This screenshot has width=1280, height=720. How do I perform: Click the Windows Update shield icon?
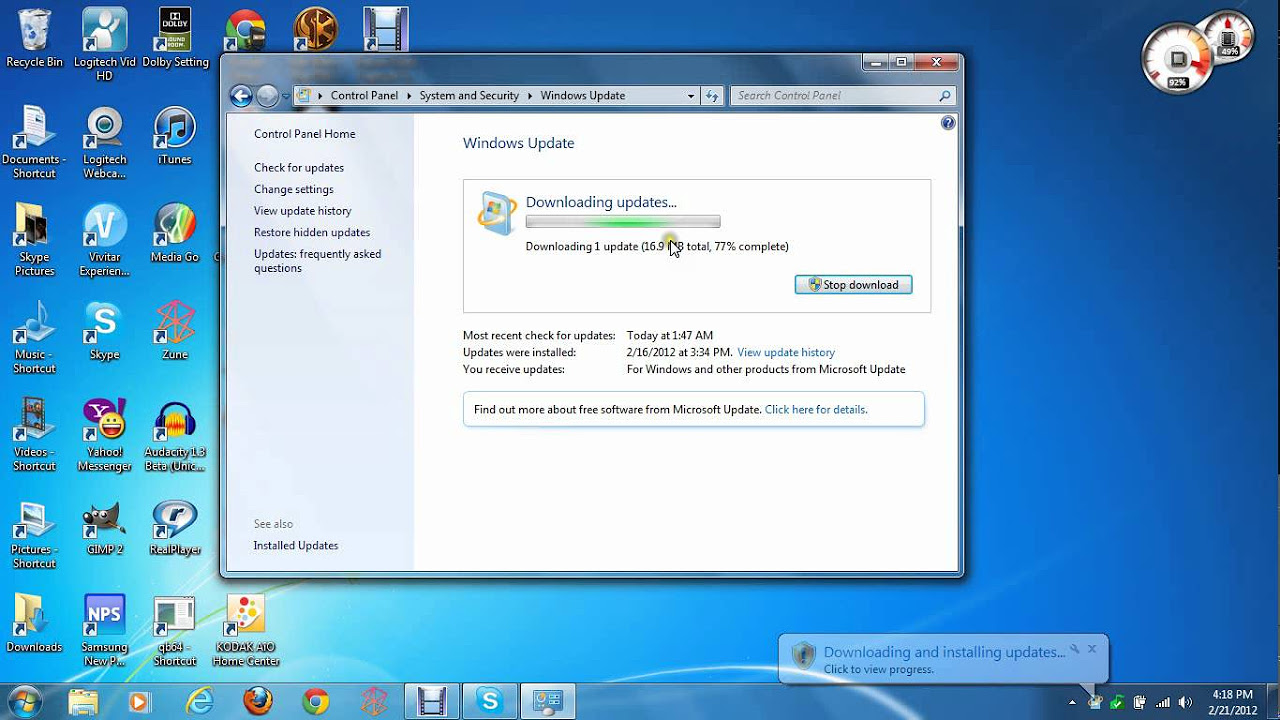pos(497,212)
